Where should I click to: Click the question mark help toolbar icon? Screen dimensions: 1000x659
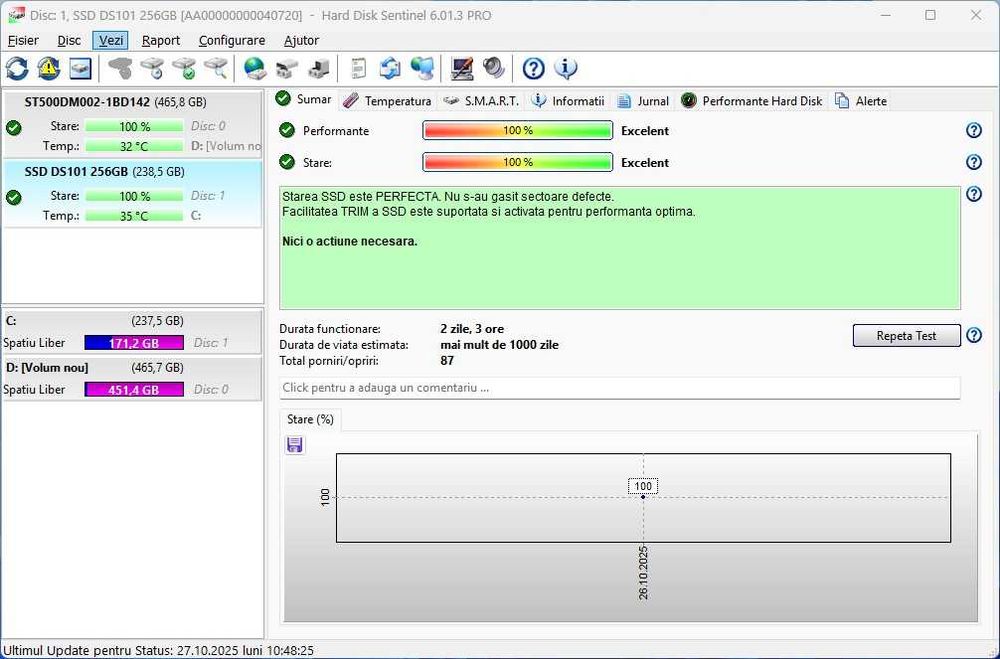click(x=533, y=68)
